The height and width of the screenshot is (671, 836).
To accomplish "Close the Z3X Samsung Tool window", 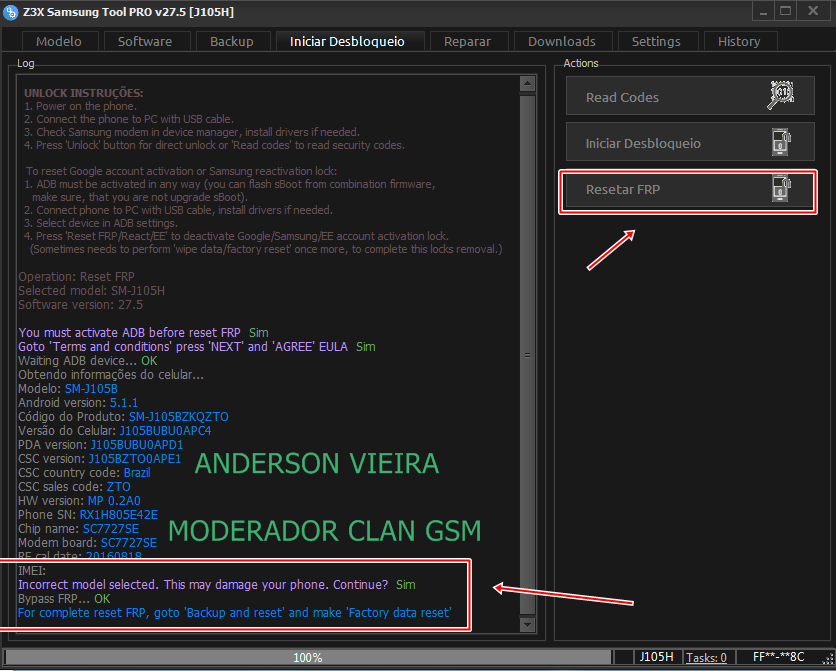I will tap(813, 12).
